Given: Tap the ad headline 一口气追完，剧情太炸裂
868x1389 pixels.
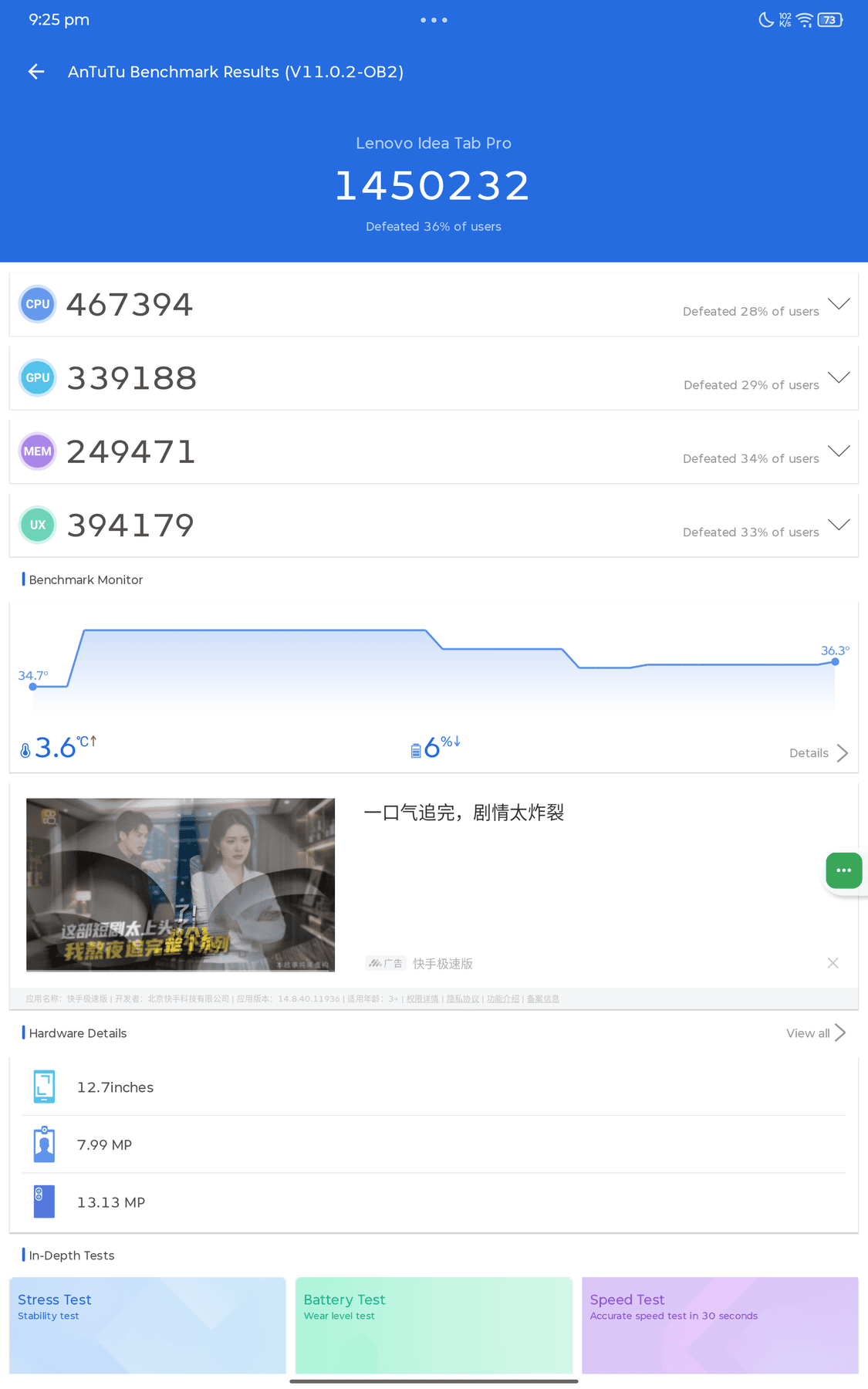Looking at the screenshot, I should (464, 813).
